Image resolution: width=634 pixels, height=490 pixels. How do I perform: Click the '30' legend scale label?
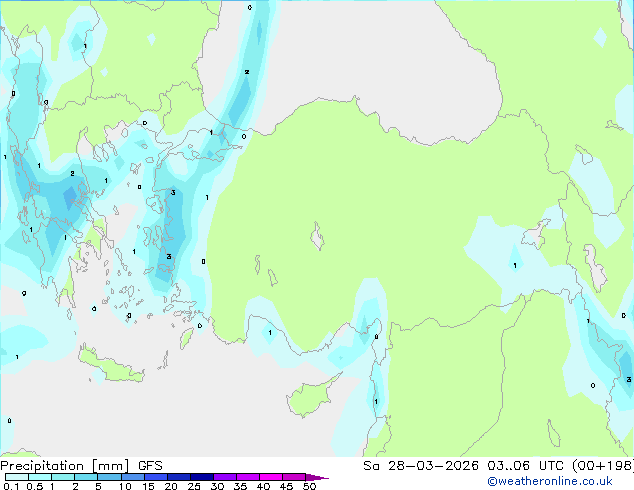click(217, 486)
